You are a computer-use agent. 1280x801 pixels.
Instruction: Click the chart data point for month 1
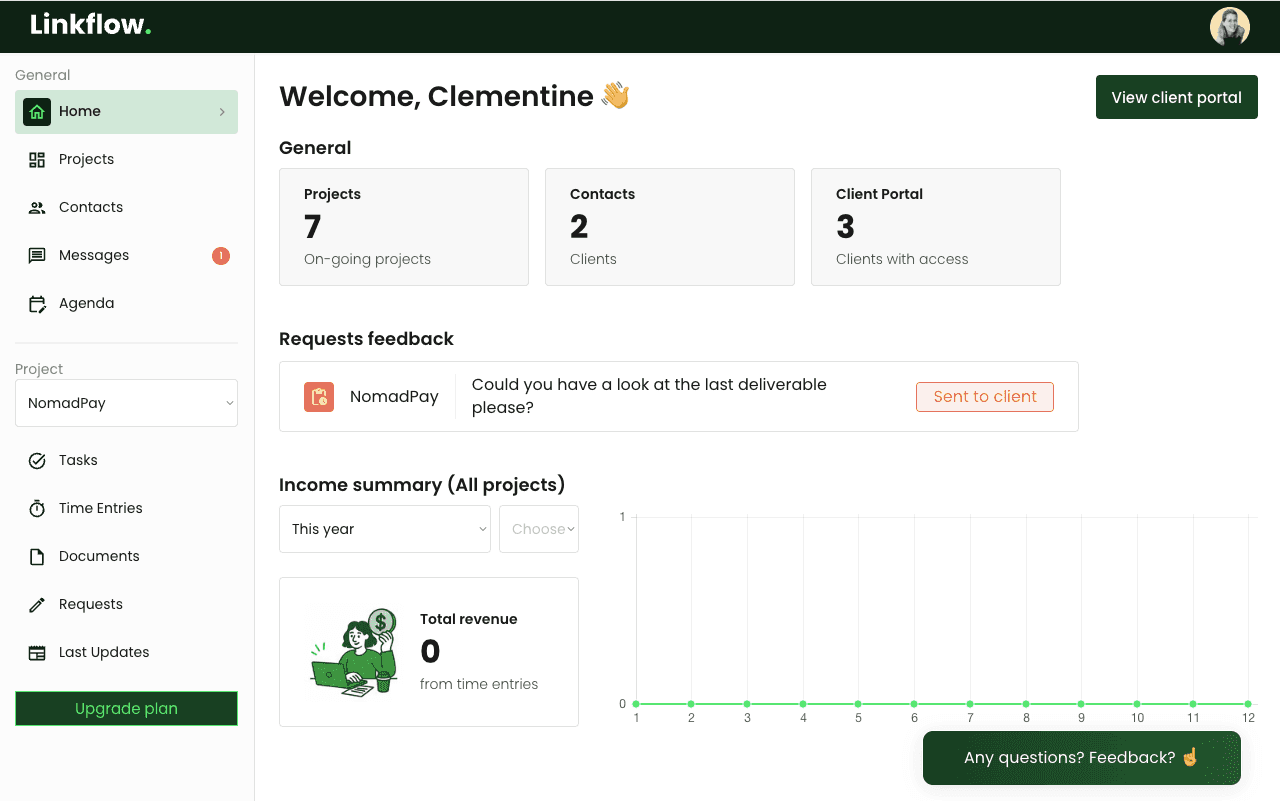click(x=636, y=704)
